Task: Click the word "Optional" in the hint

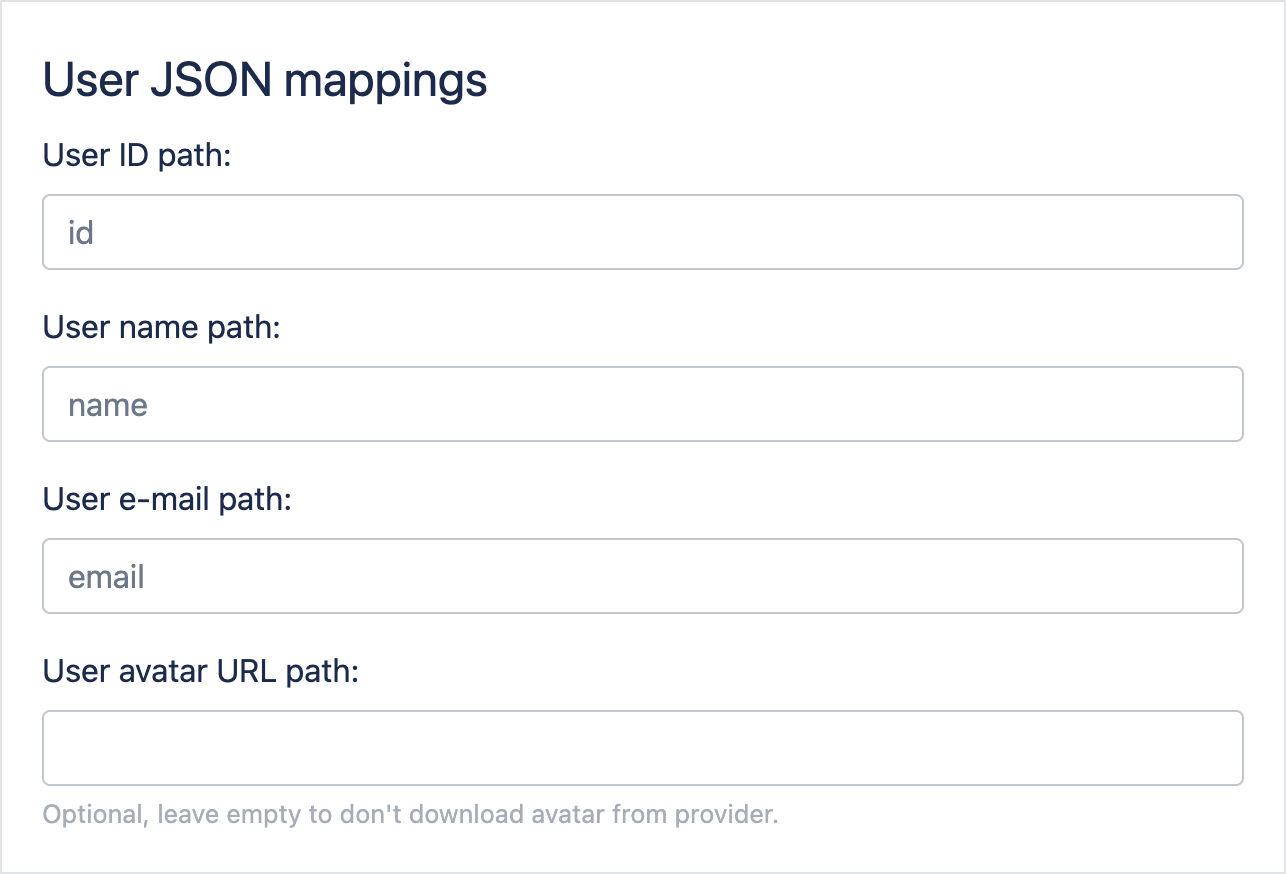Action: [95, 814]
